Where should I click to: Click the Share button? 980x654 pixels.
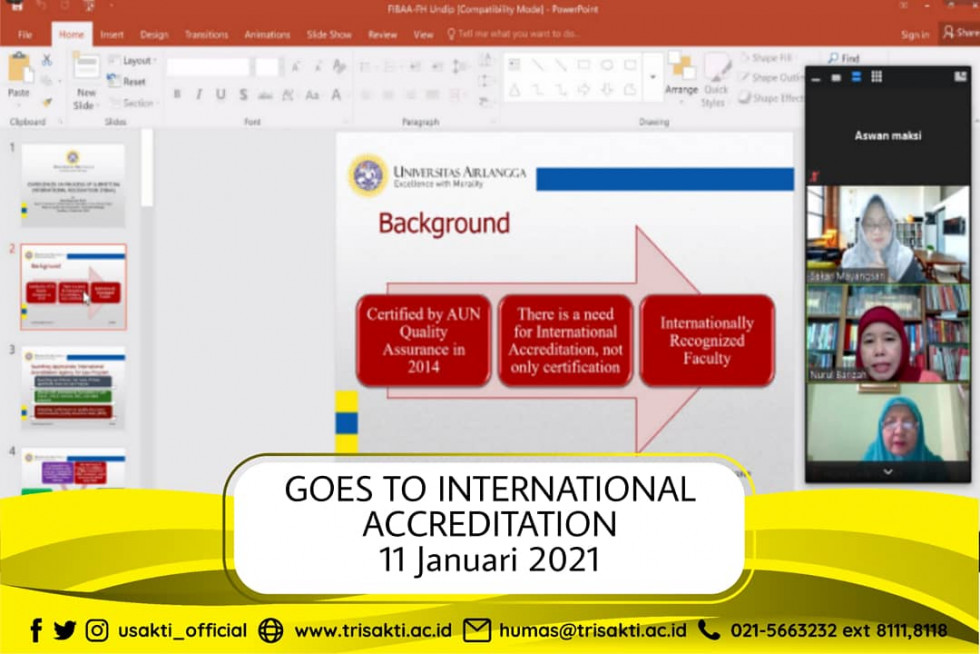(x=961, y=33)
